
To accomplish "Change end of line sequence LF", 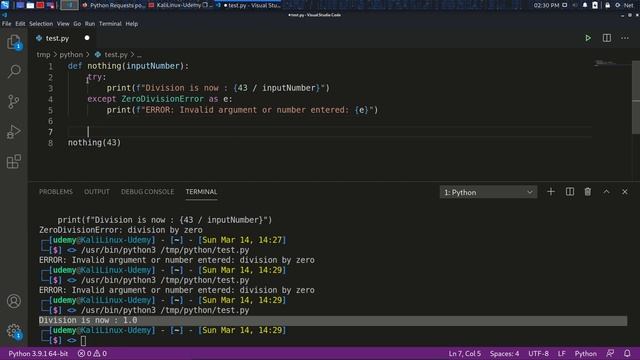I will [562, 353].
